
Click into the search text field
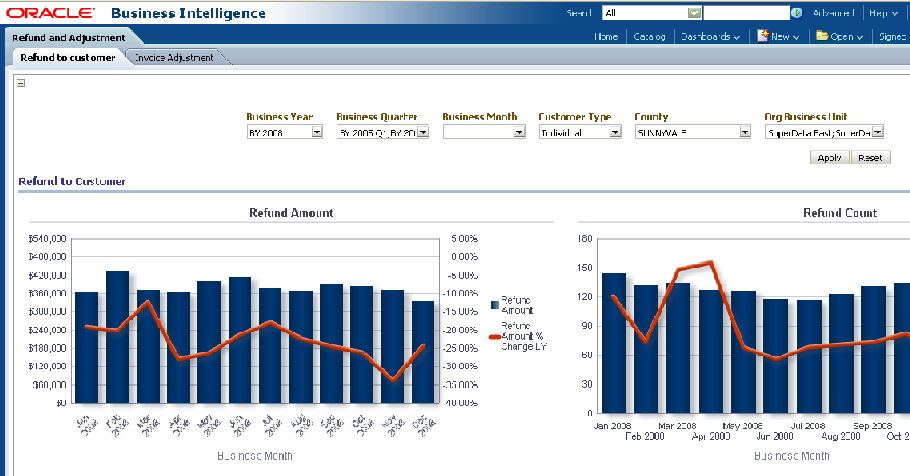[746, 13]
